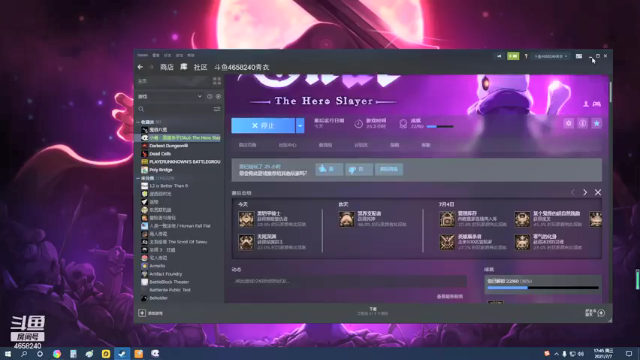The width and height of the screenshot is (640, 360).
Task: Select Dead Cells in the library list
Action: click(160, 154)
